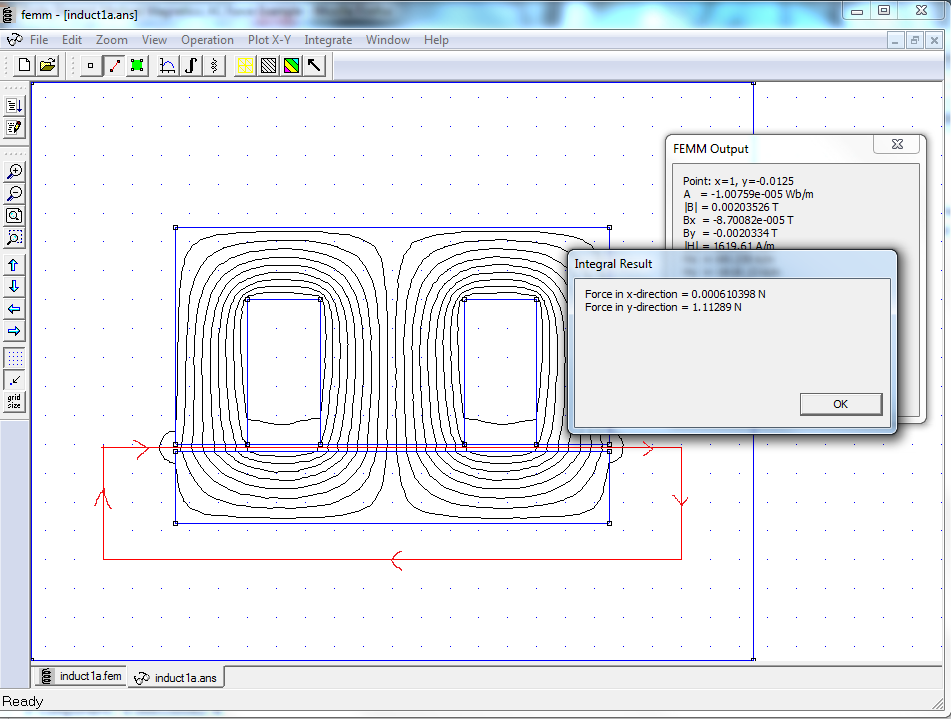Open the Zoom menu

click(x=112, y=40)
